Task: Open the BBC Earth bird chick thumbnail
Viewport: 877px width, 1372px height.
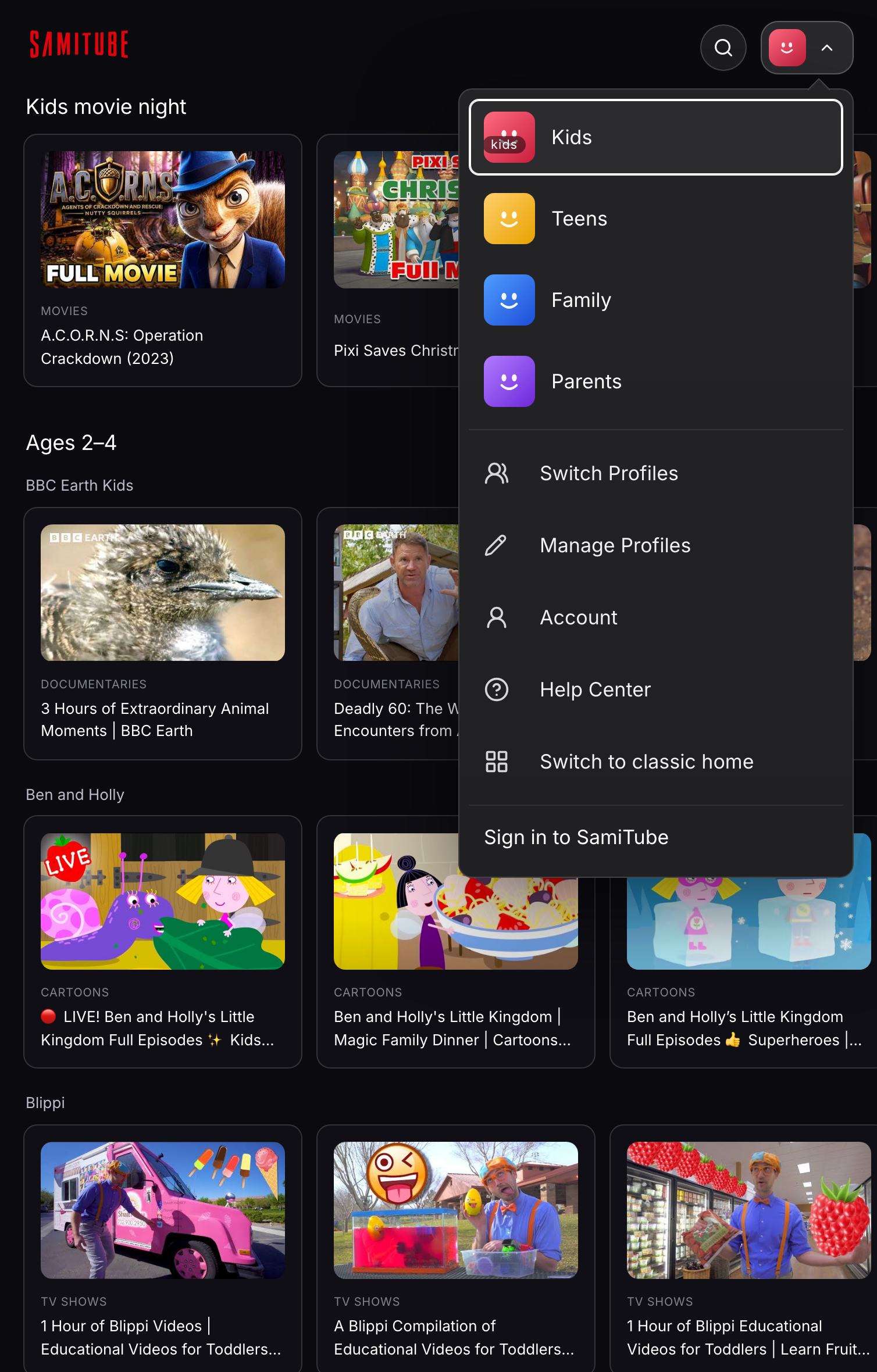Action: pos(163,592)
